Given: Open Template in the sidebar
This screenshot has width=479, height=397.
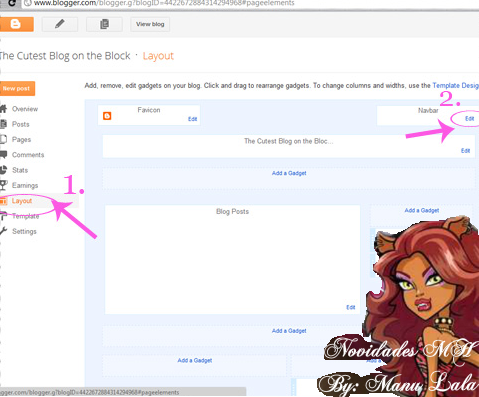Looking at the screenshot, I should pos(26,216).
